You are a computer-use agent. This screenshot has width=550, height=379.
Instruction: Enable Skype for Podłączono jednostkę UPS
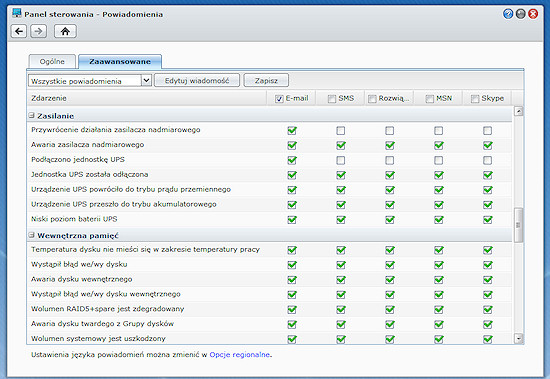coord(487,160)
